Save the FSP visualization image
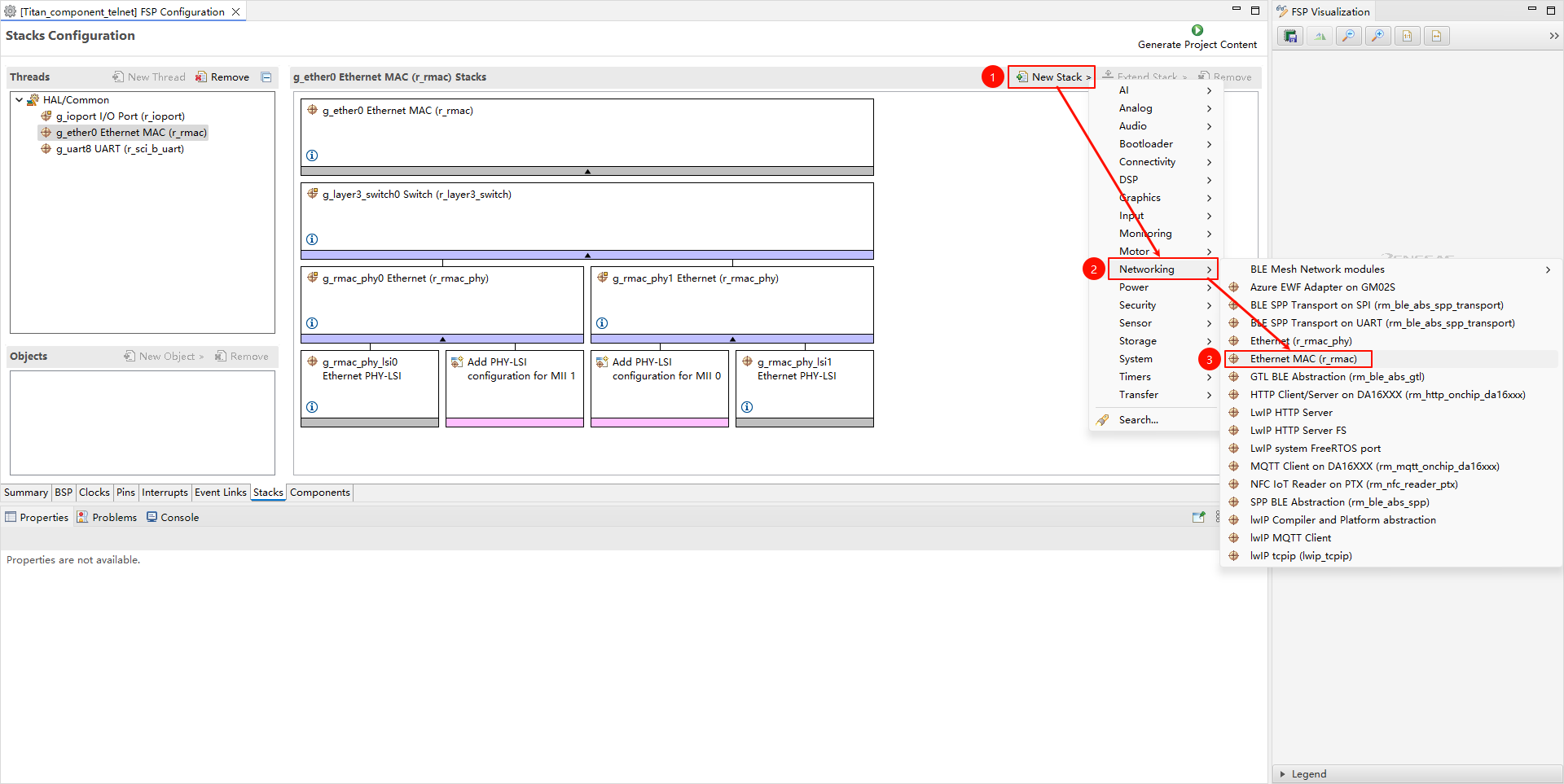This screenshot has height=784, width=1564. pyautogui.click(x=1290, y=36)
